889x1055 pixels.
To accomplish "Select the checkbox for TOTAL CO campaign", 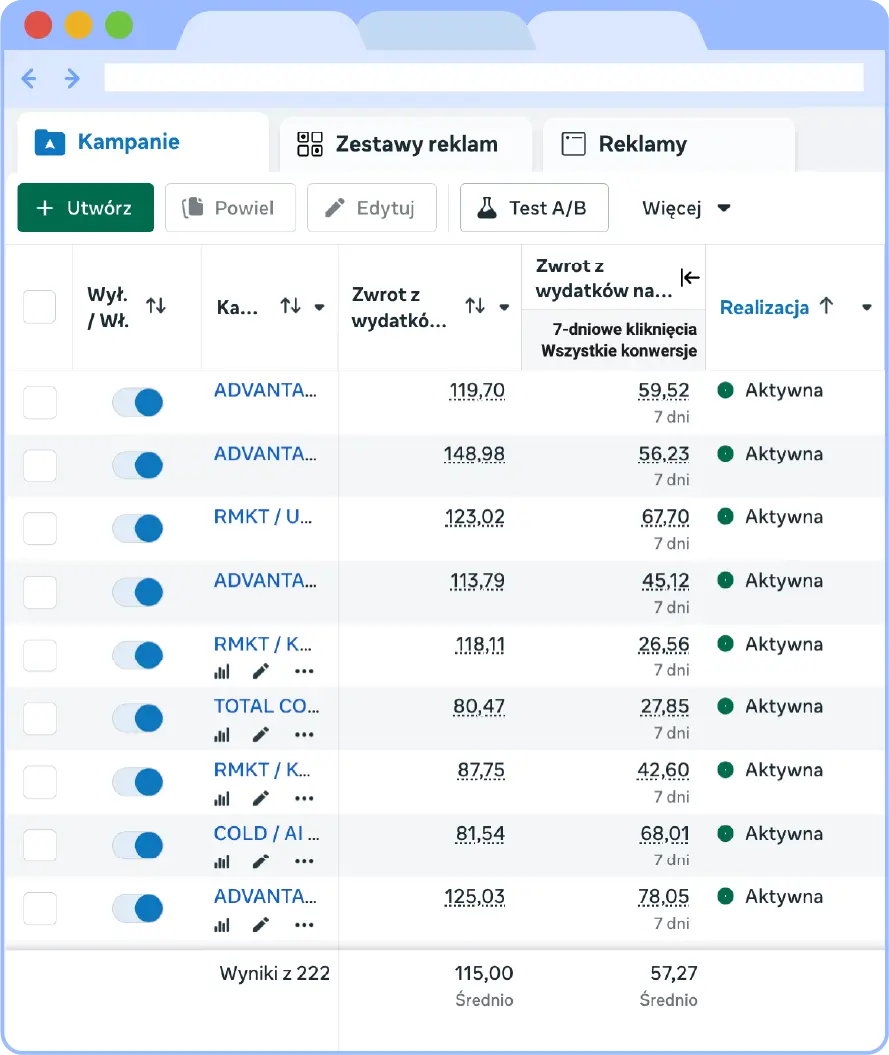I will coord(40,718).
